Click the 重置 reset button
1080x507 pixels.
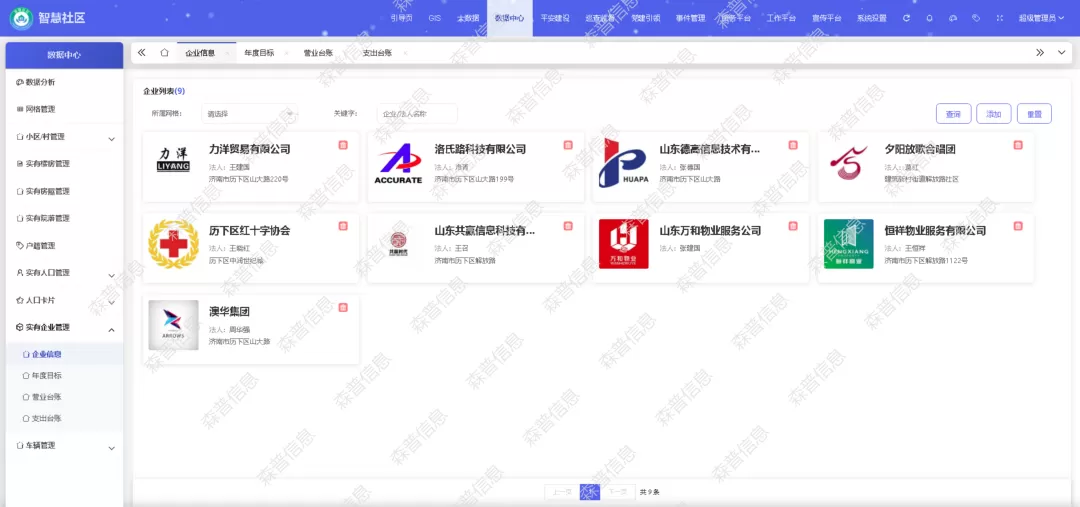pyautogui.click(x=1035, y=114)
